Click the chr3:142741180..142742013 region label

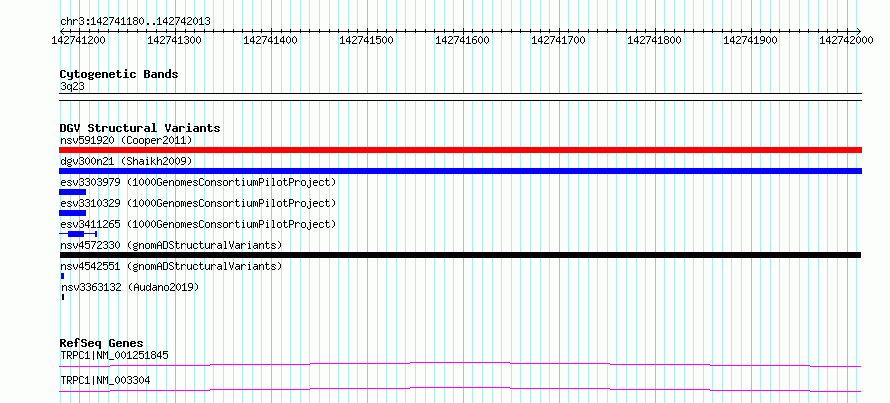pyautogui.click(x=135, y=21)
